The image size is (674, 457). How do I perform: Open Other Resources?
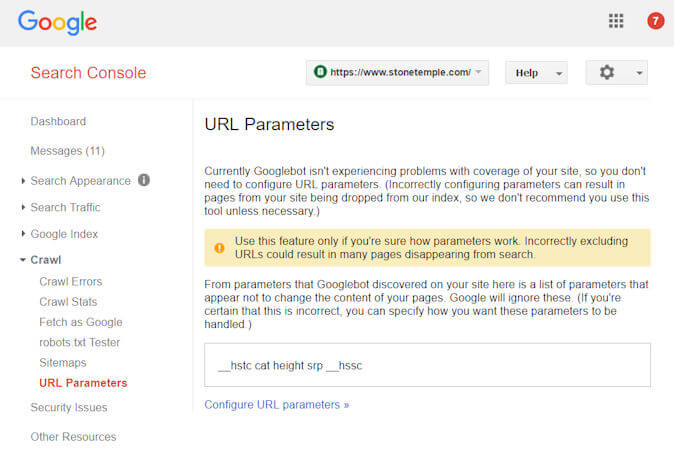tap(73, 437)
